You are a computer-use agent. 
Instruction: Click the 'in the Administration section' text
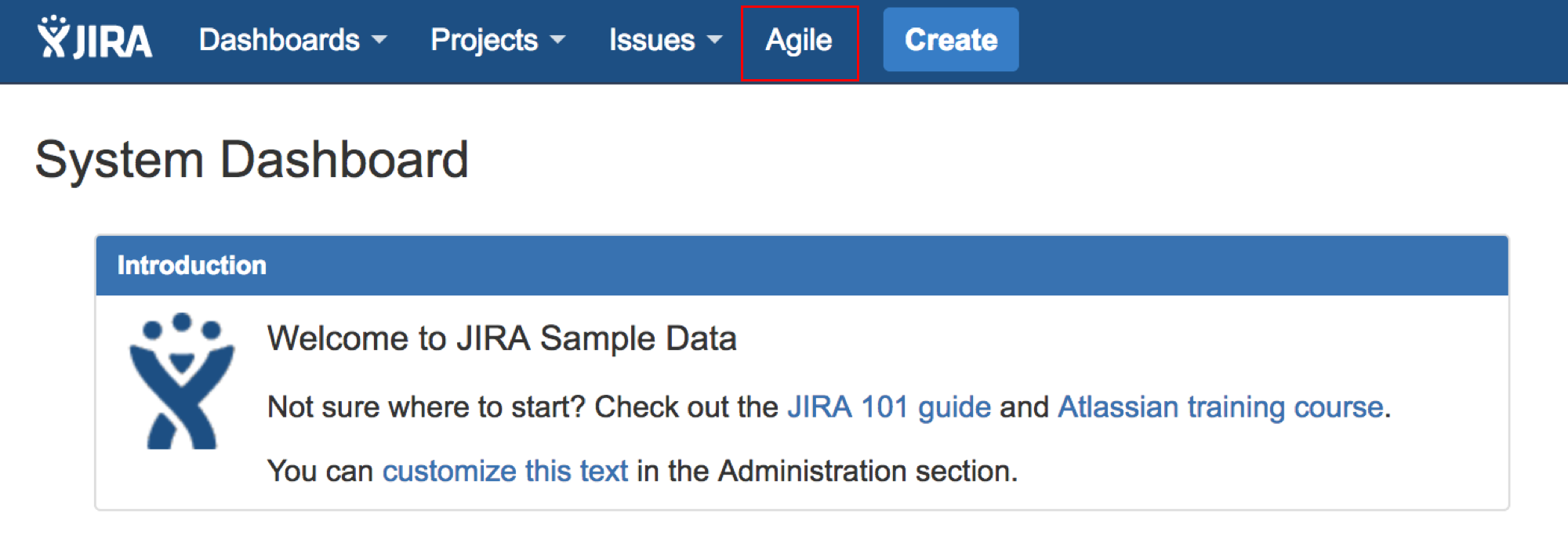(826, 471)
